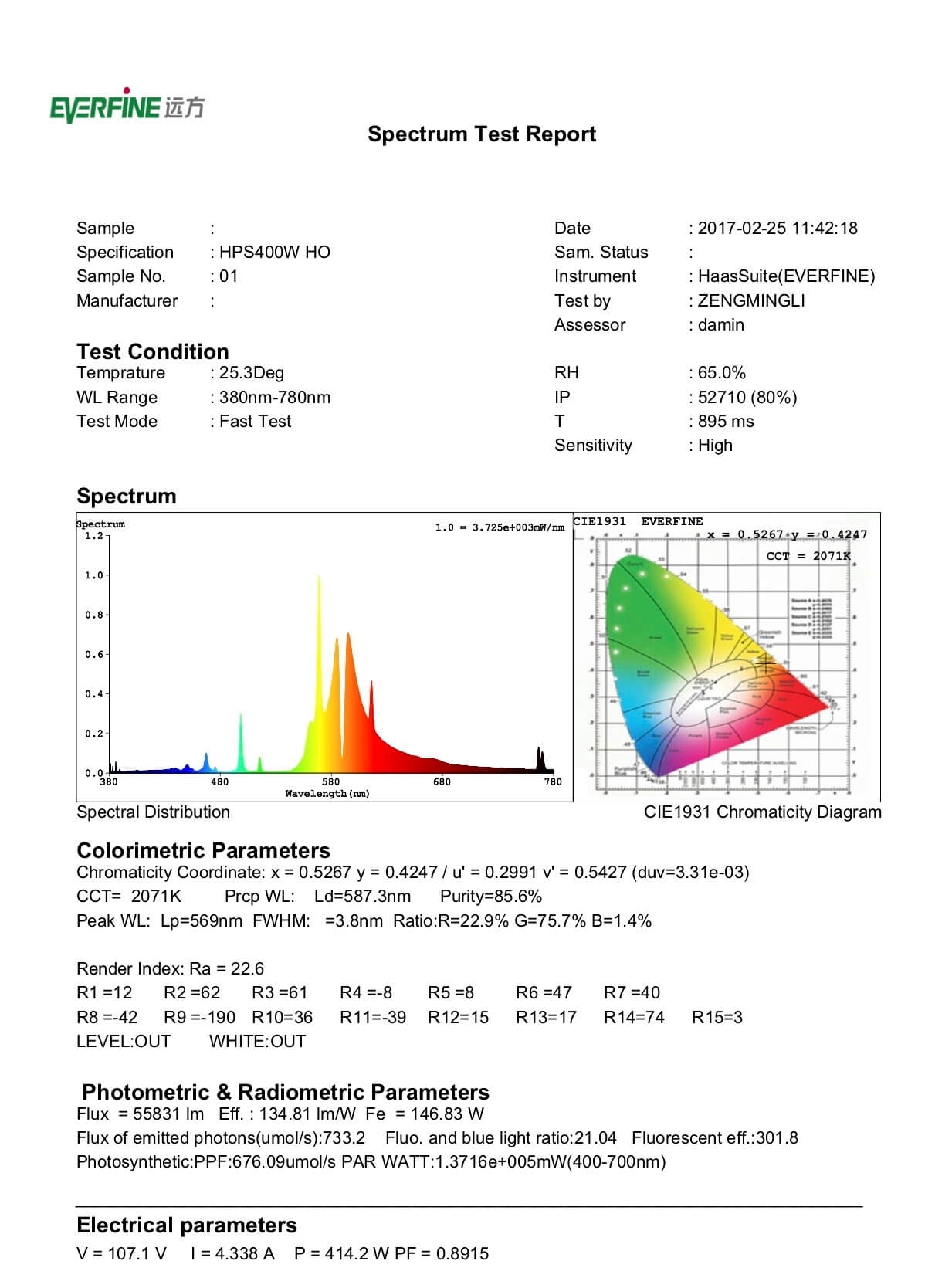952x1278 pixels.
Task: Select the Flux = 55831 lm value
Action: (141, 1114)
